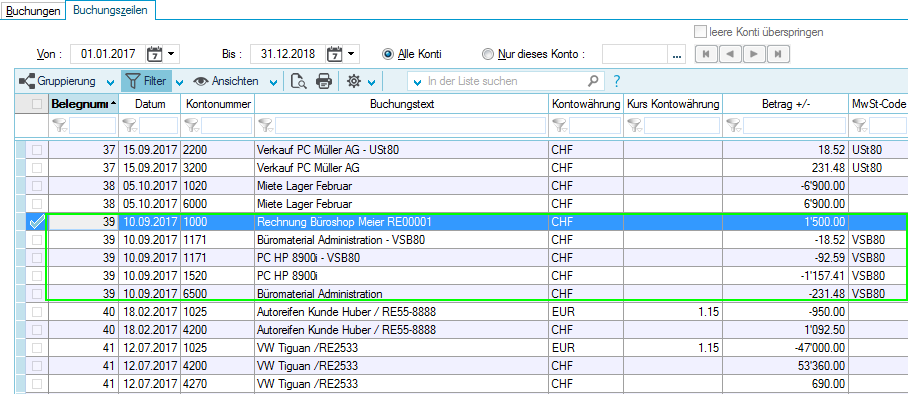The width and height of the screenshot is (908, 394).
Task: Click filter funnel under Kurs Kontowährung column
Action: tap(635, 126)
